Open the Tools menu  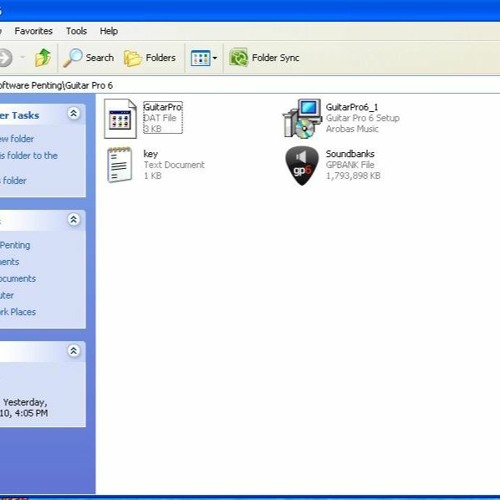[76, 31]
